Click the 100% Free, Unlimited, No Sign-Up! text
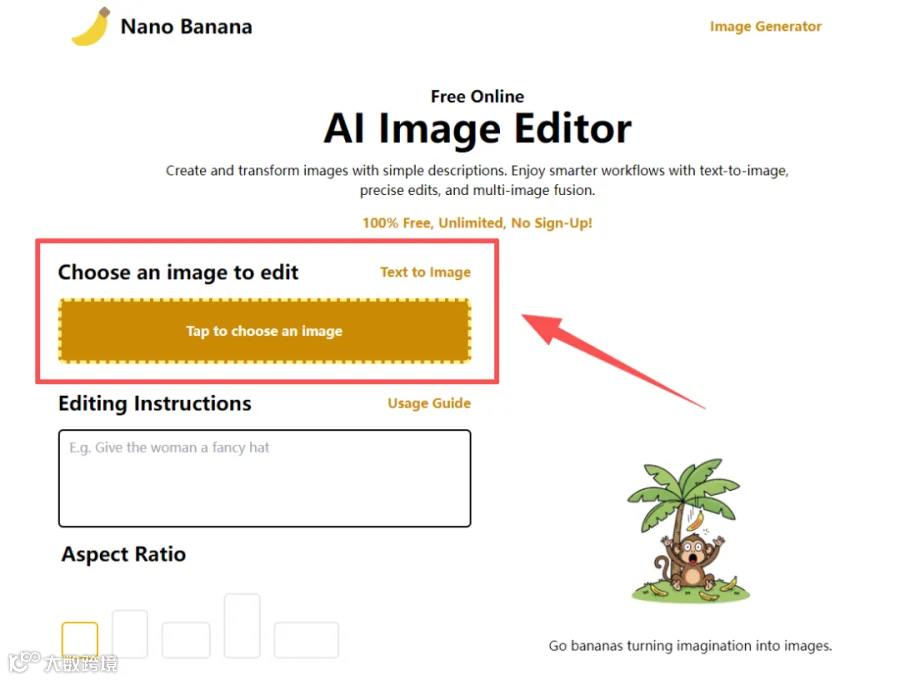 click(x=477, y=223)
